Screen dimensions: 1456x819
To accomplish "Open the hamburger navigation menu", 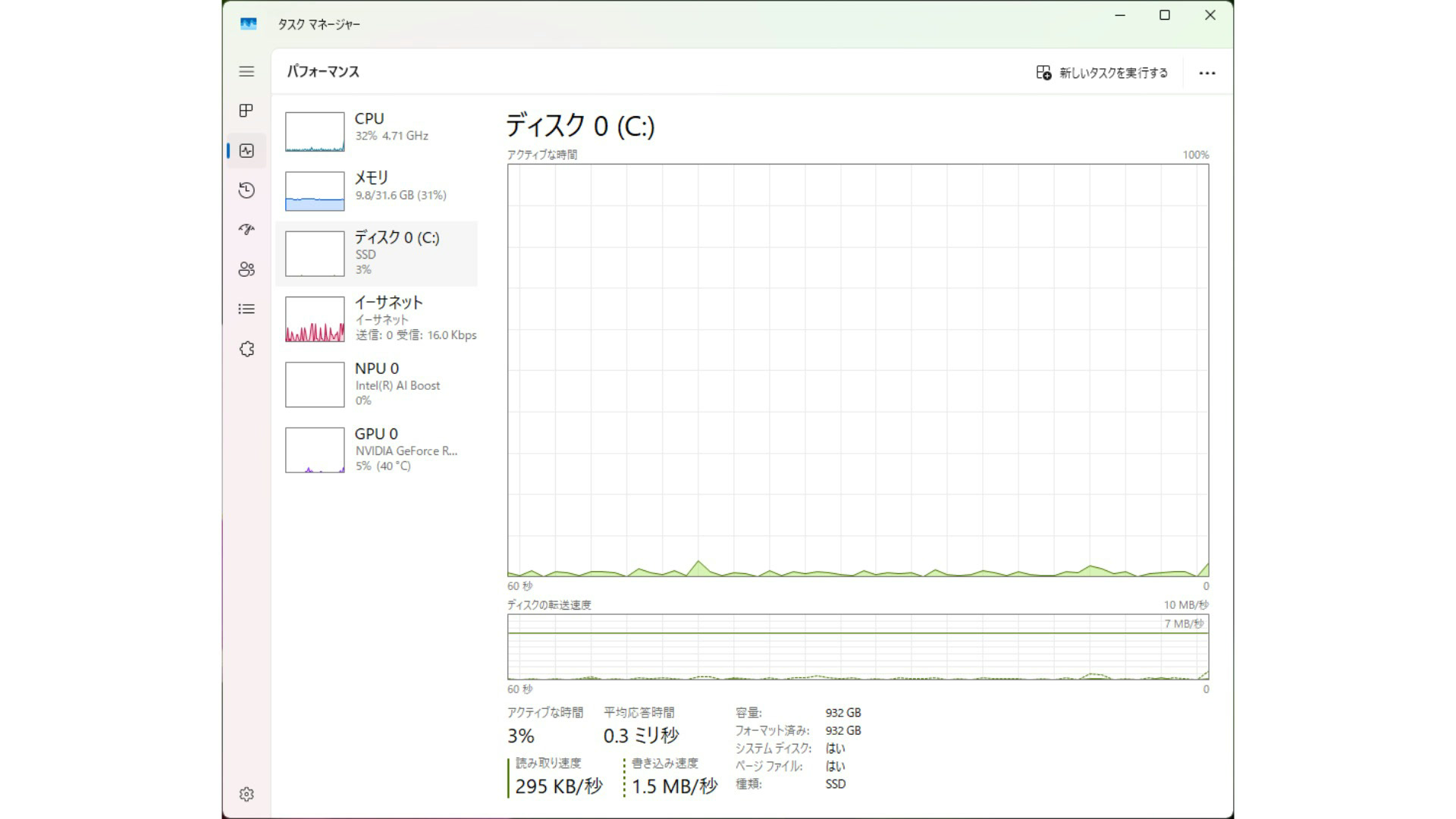I will 246,71.
